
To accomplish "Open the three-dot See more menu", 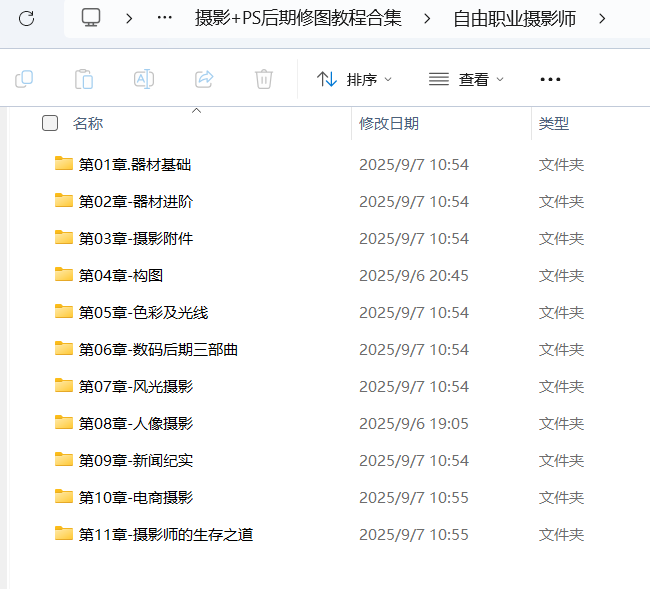I will pos(550,79).
